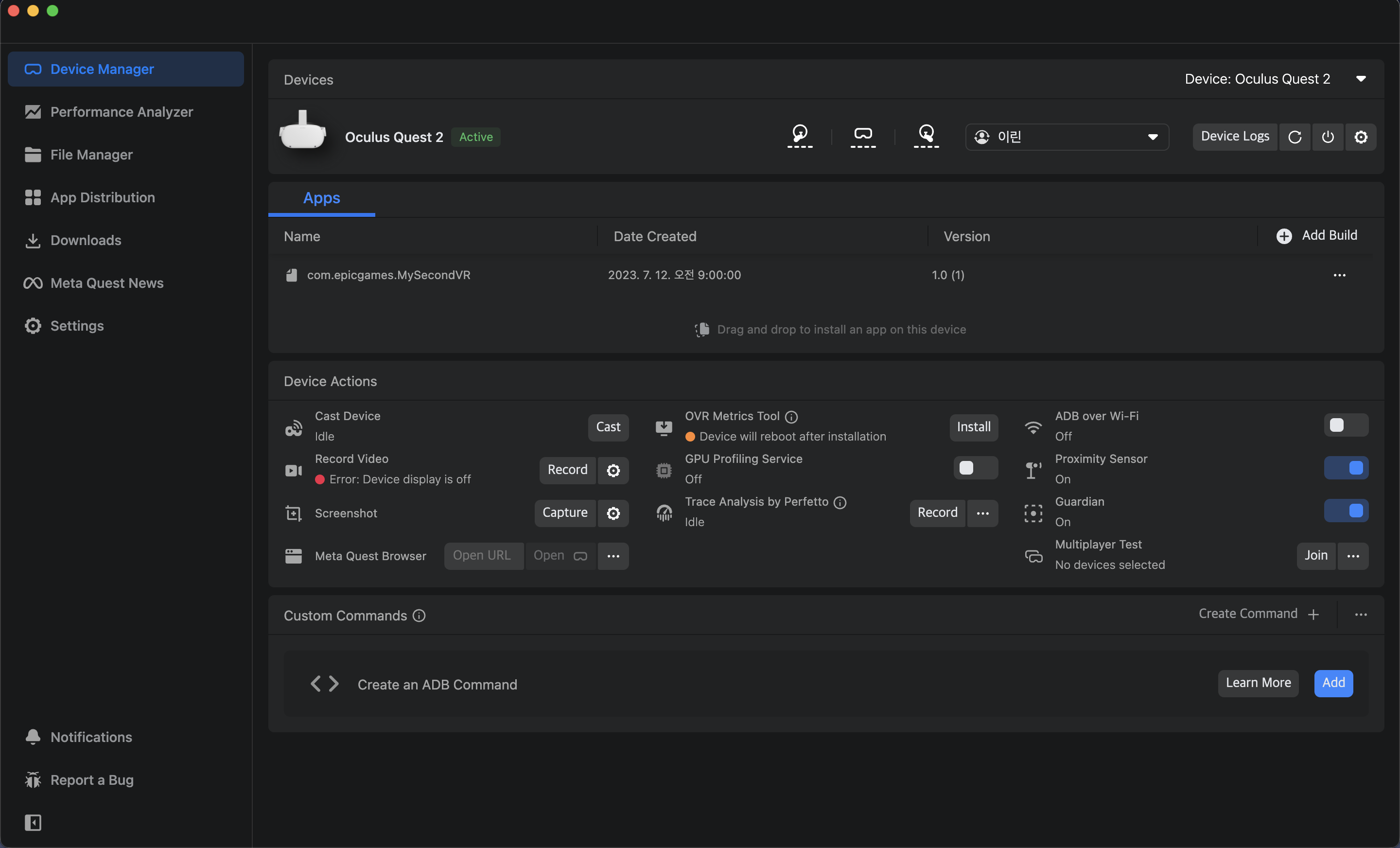The image size is (1400, 848).
Task: Open Record Video settings gear
Action: pyautogui.click(x=613, y=471)
